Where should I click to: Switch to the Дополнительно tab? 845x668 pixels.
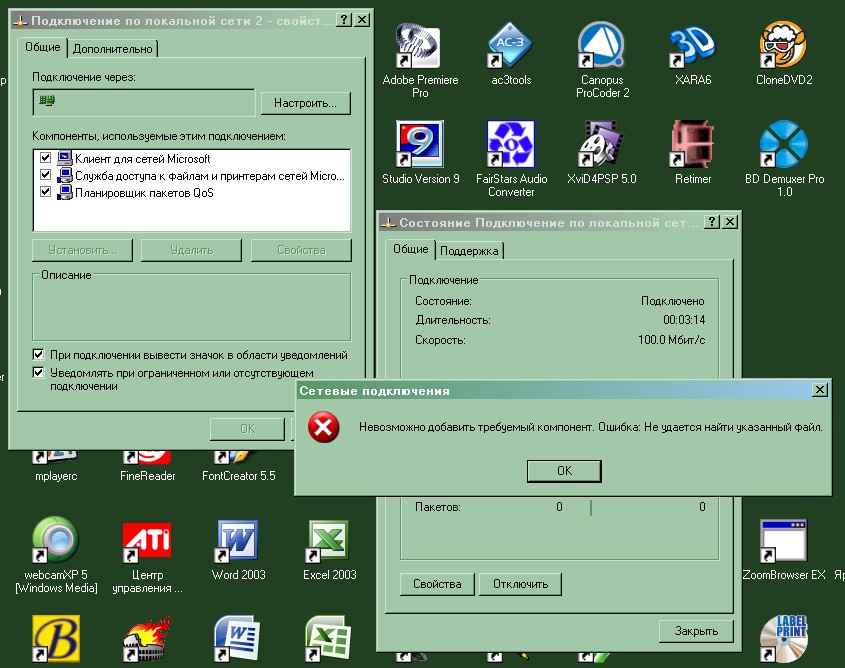112,48
